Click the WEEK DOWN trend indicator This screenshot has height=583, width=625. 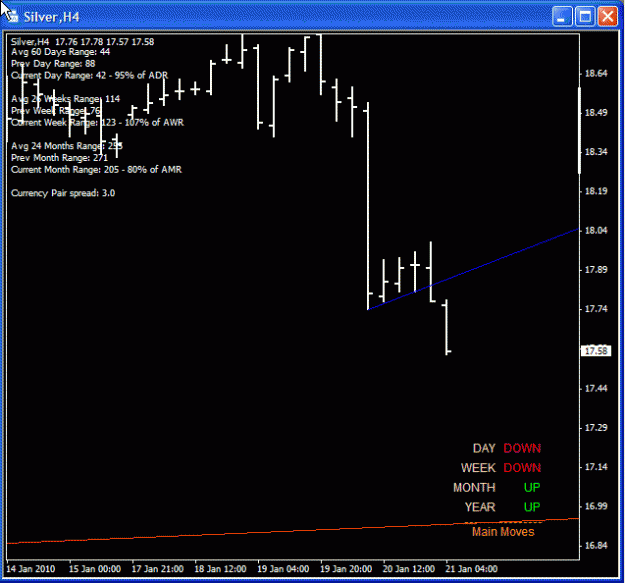(501, 468)
